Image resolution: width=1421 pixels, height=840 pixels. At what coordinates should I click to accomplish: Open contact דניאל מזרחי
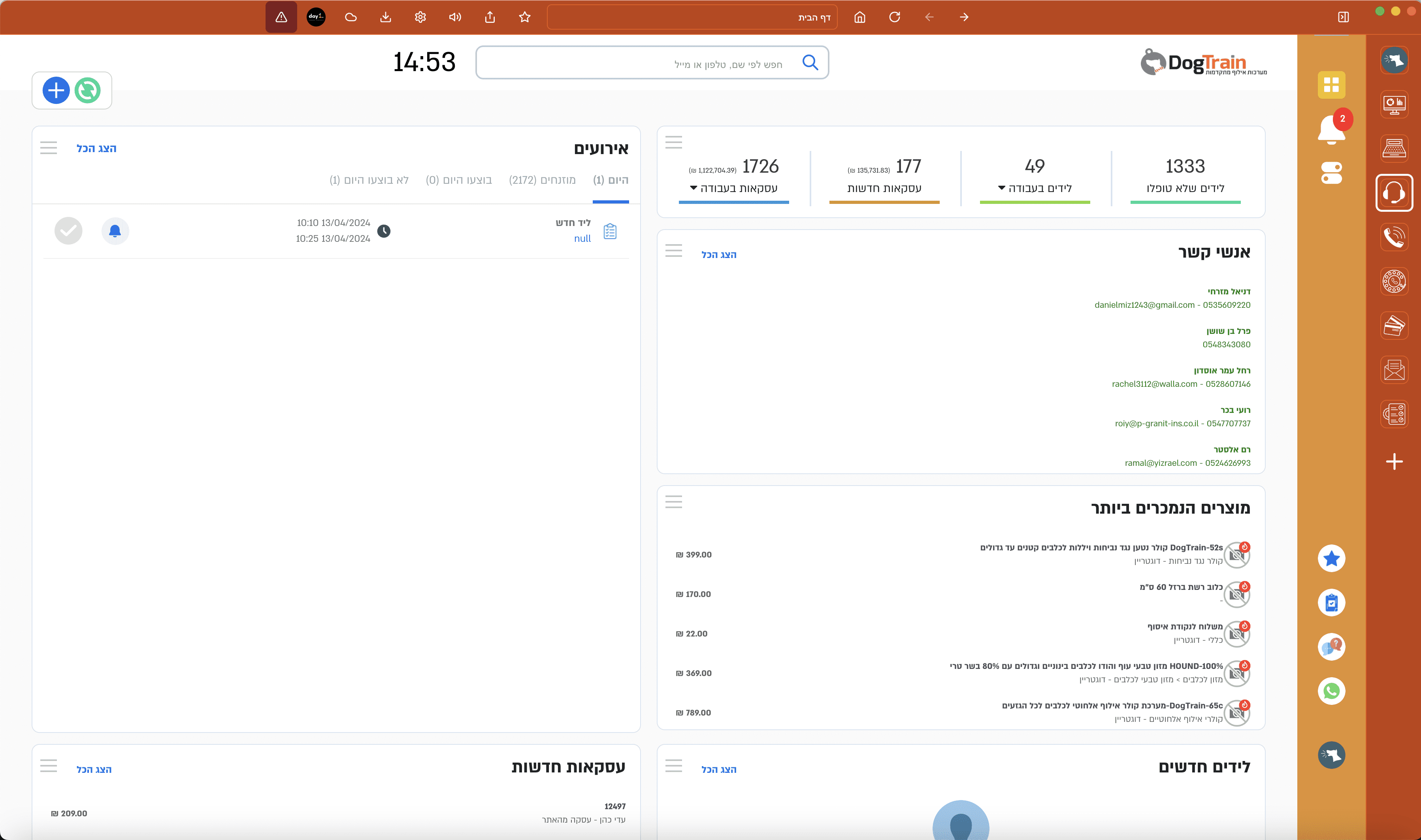(1229, 292)
